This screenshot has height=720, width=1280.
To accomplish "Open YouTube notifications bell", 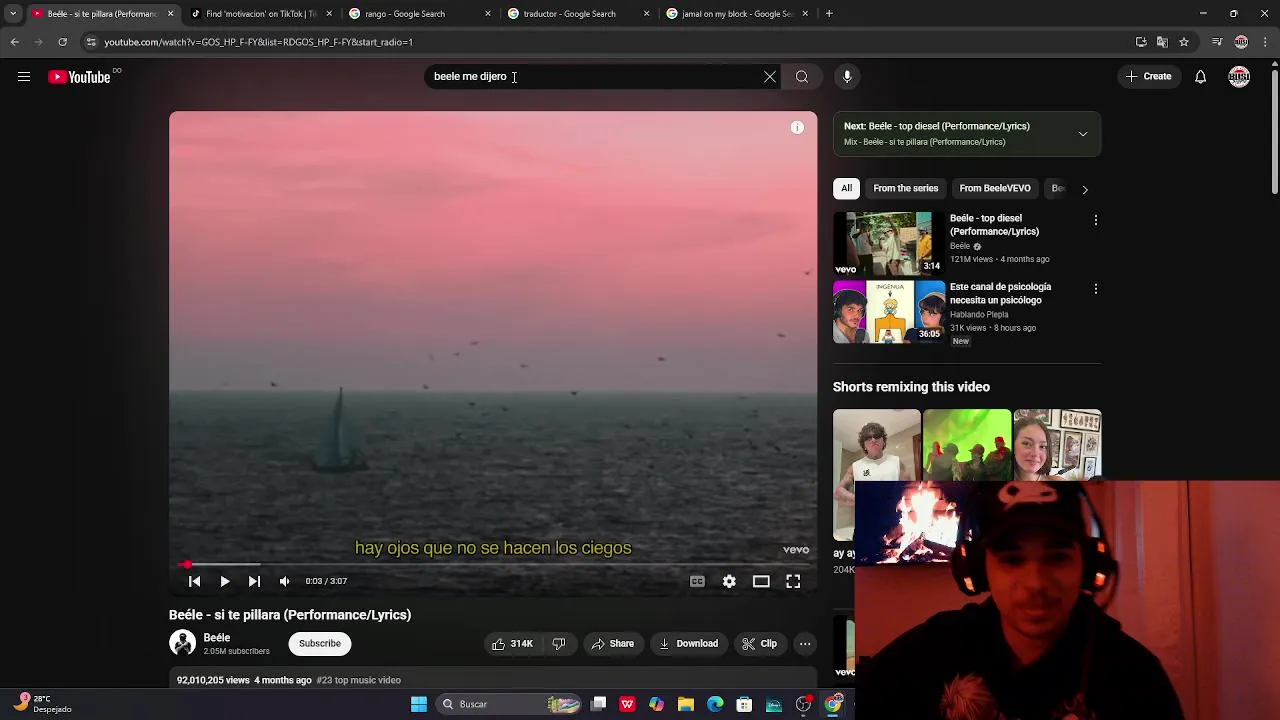I will 1200,77.
